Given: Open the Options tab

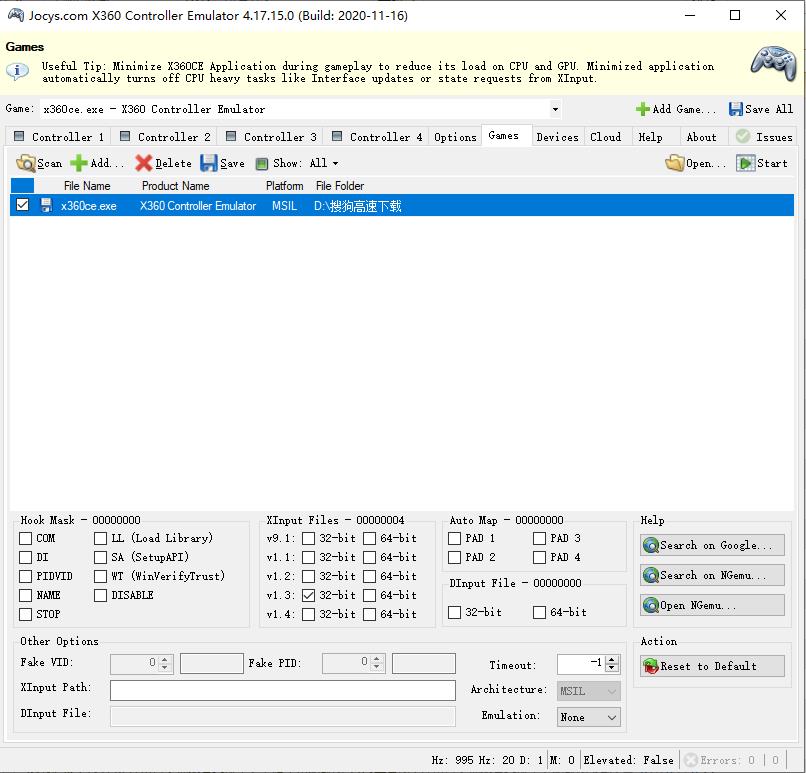Looking at the screenshot, I should [x=455, y=137].
